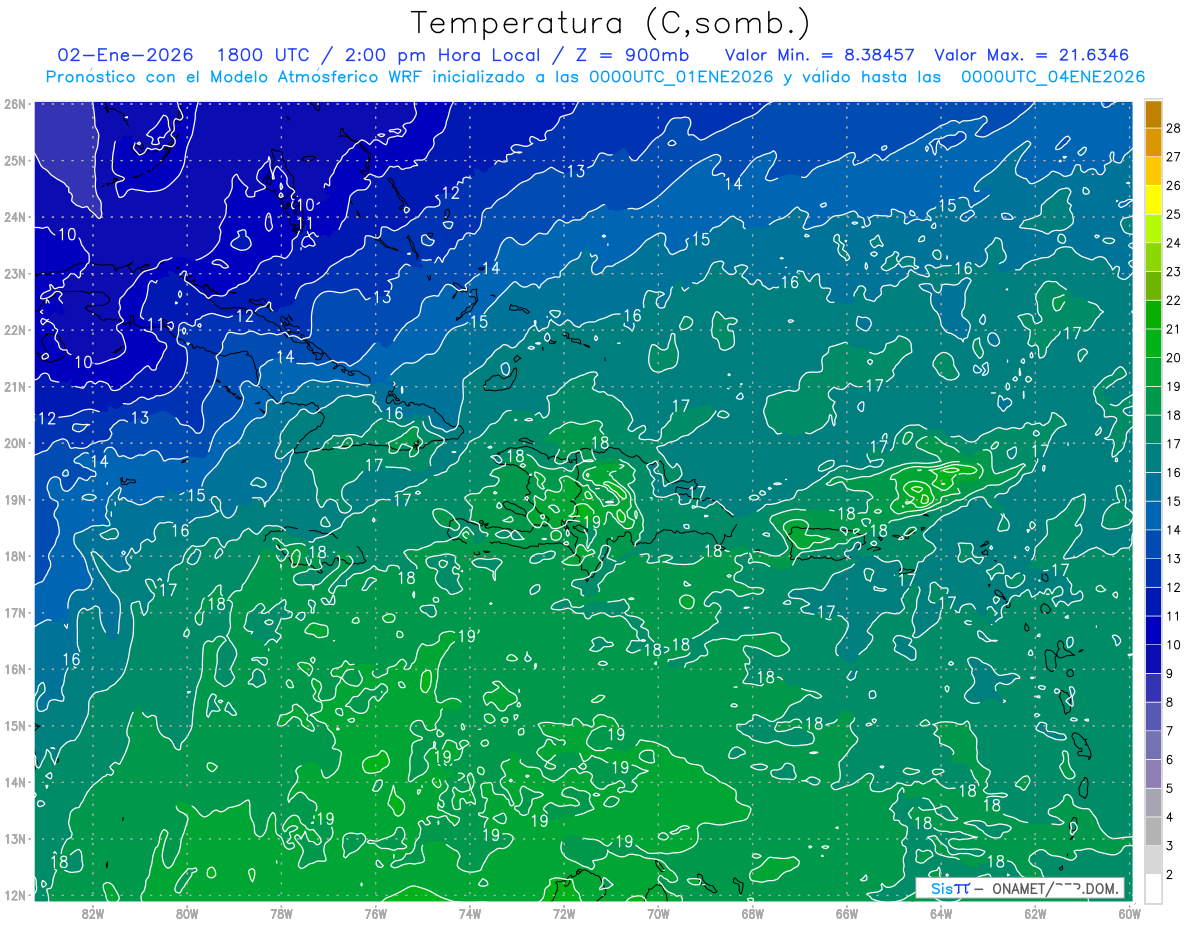The height and width of the screenshot is (927, 1200).
Task: Pick the white swatch beside legend value 2
Action: click(1153, 888)
